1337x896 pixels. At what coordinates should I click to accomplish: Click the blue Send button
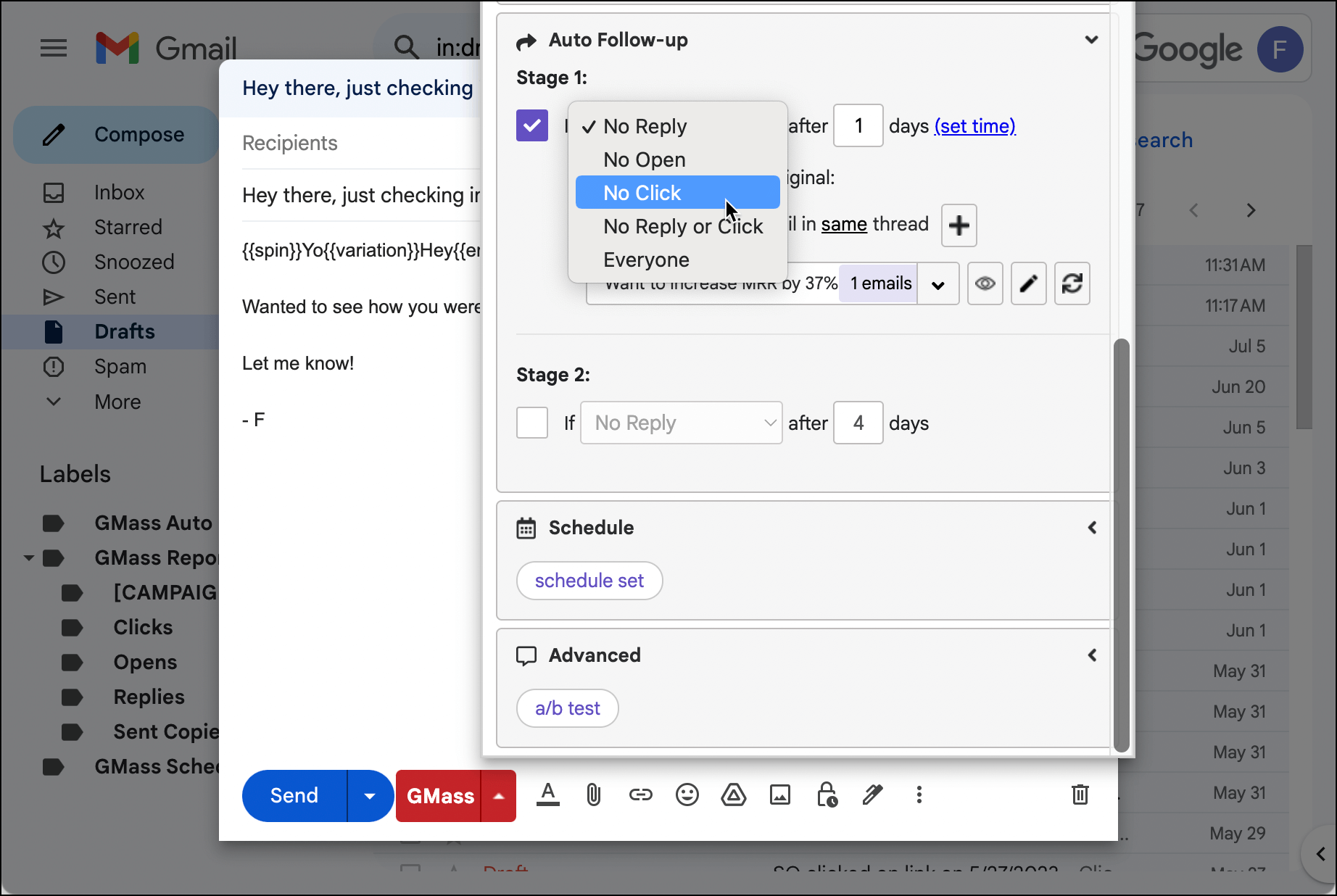point(294,796)
